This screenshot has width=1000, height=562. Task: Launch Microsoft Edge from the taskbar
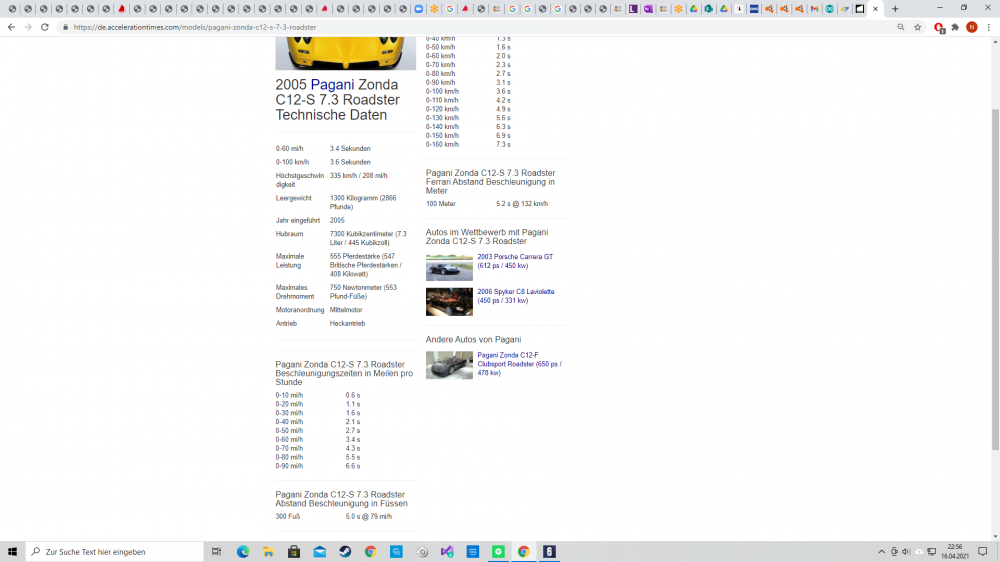[243, 552]
